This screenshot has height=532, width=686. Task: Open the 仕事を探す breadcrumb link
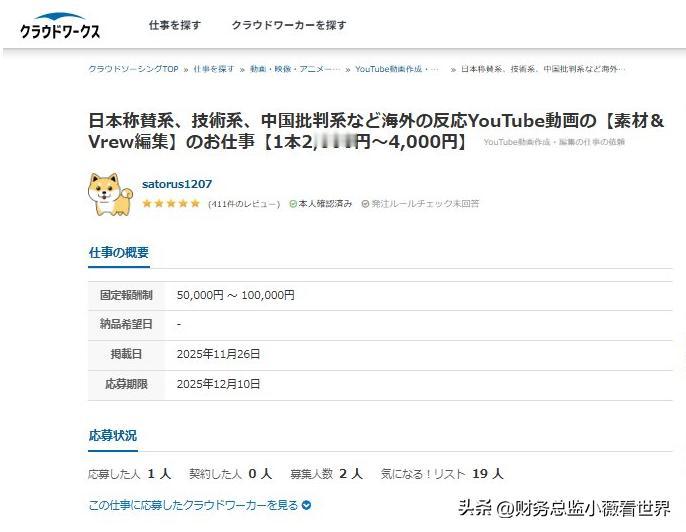(x=214, y=69)
